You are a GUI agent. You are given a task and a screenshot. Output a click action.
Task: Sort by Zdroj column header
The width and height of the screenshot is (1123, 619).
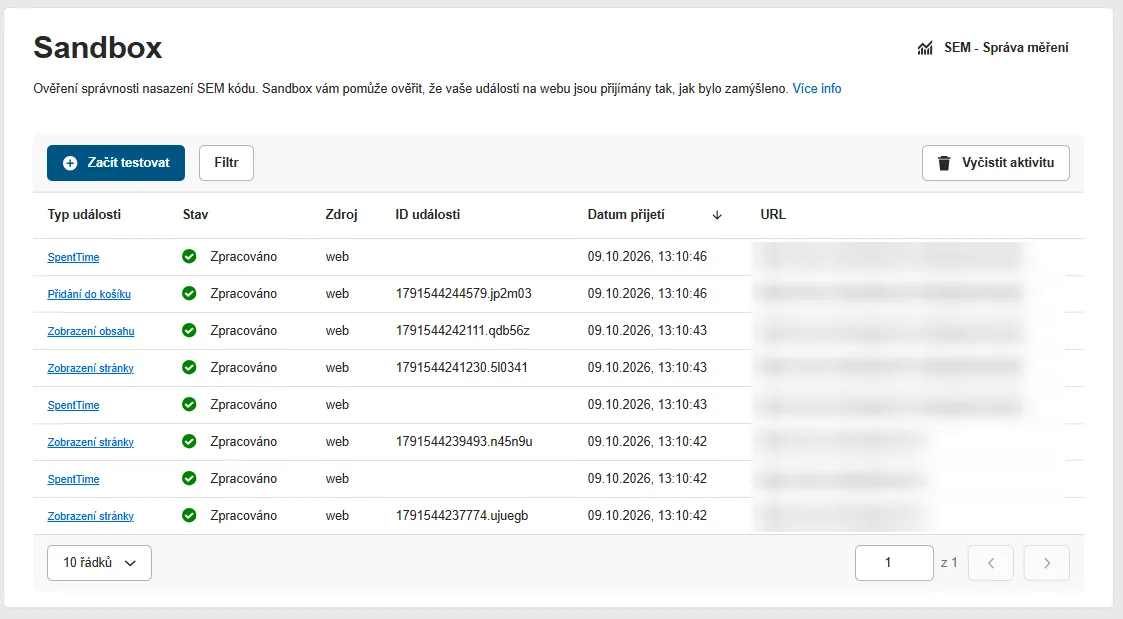(x=341, y=214)
